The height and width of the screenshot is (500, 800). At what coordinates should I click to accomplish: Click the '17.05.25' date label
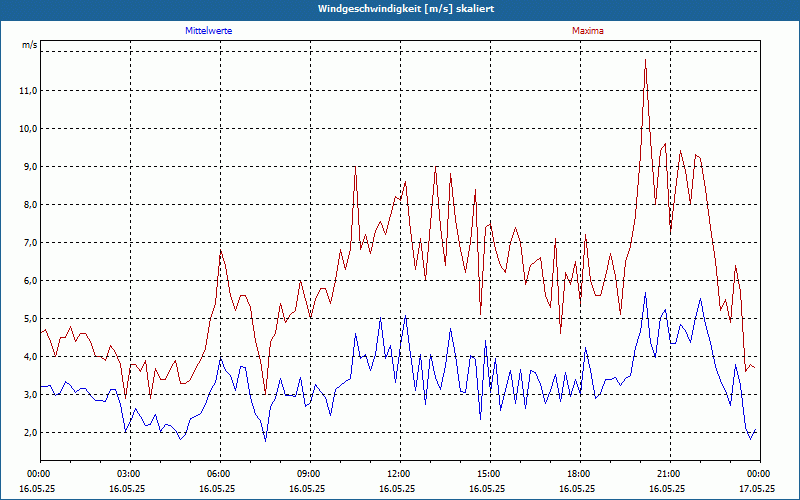point(757,488)
